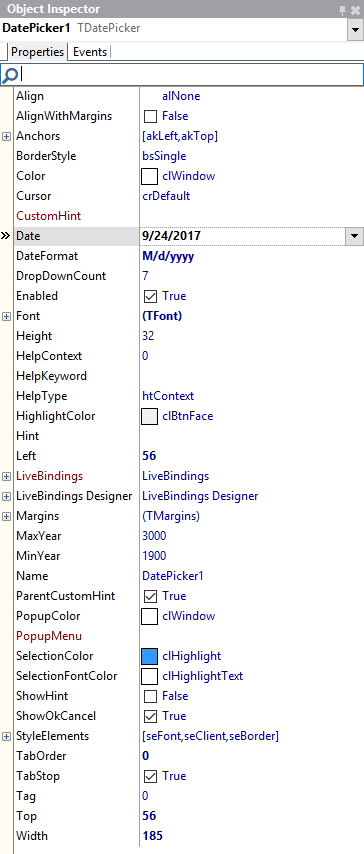364x854 pixels.
Task: Expand the Margins property node
Action: click(x=7, y=516)
